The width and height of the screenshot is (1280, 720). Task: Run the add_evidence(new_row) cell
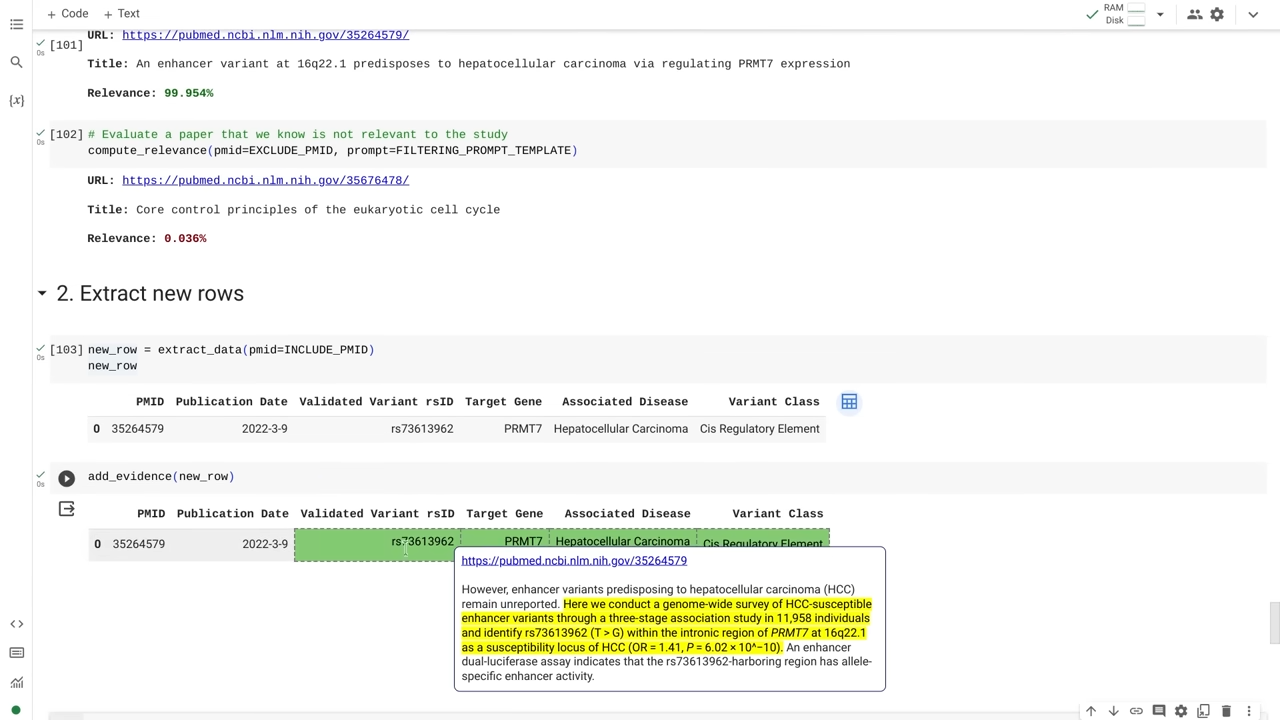(x=66, y=478)
